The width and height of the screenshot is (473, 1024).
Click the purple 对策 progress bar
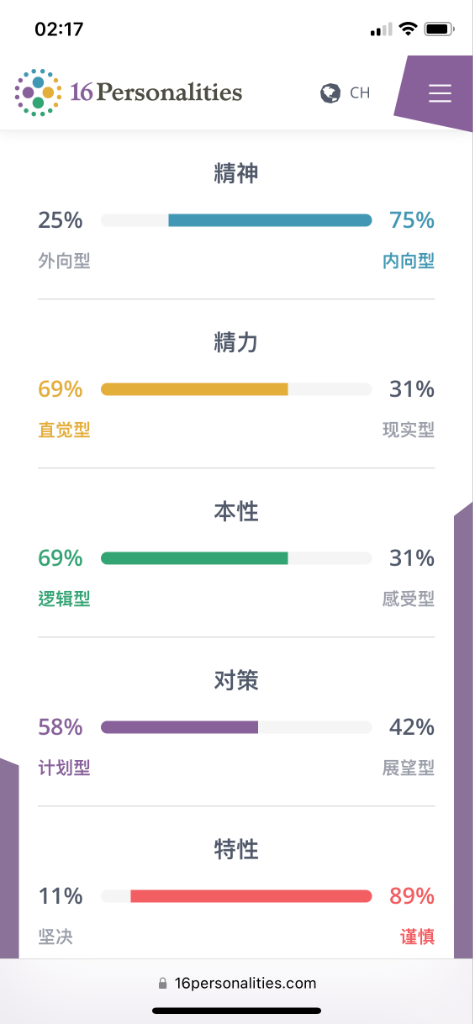[x=236, y=727]
